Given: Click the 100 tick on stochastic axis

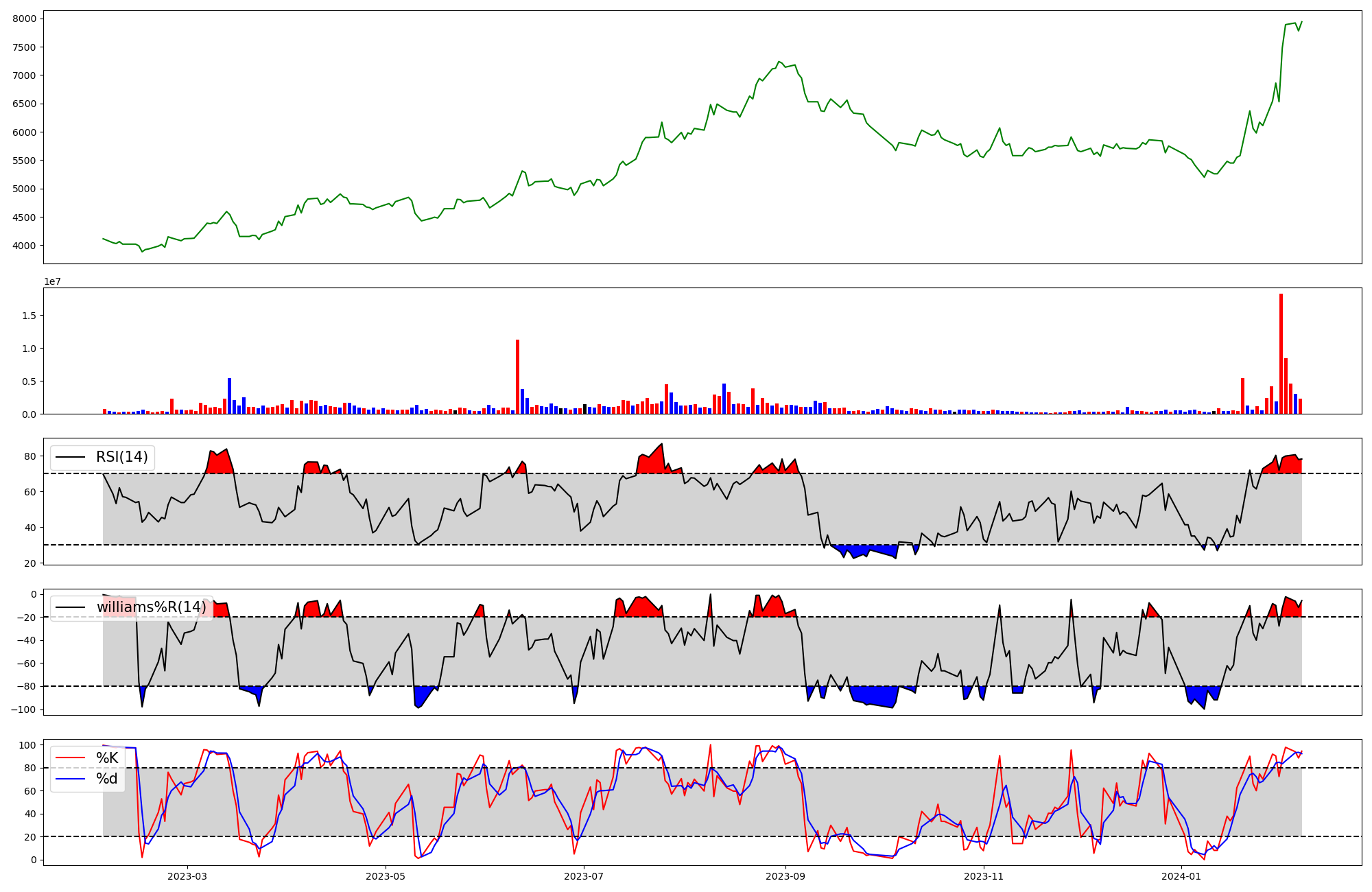Looking at the screenshot, I should click(27, 745).
